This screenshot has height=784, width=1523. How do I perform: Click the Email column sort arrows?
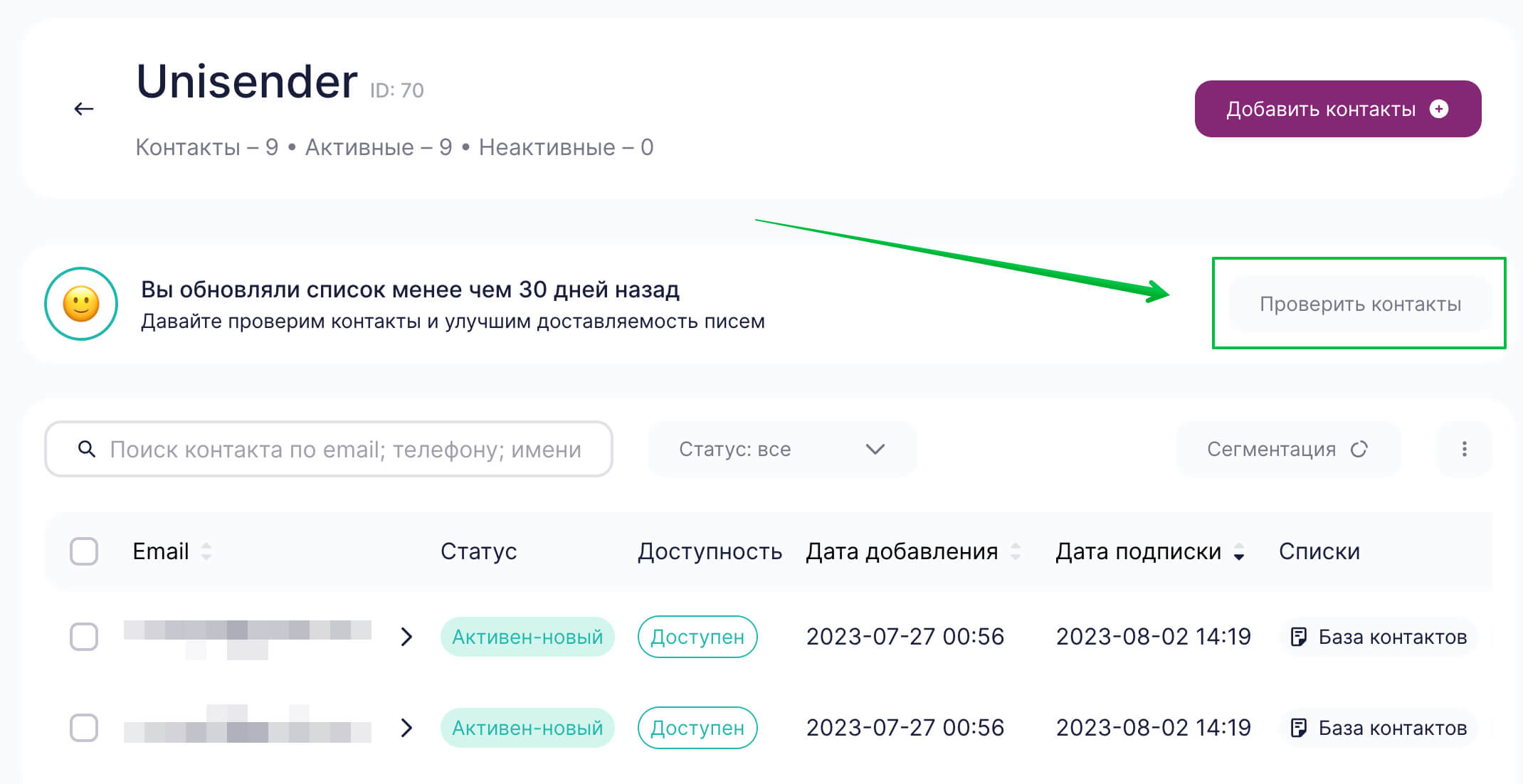click(x=206, y=551)
